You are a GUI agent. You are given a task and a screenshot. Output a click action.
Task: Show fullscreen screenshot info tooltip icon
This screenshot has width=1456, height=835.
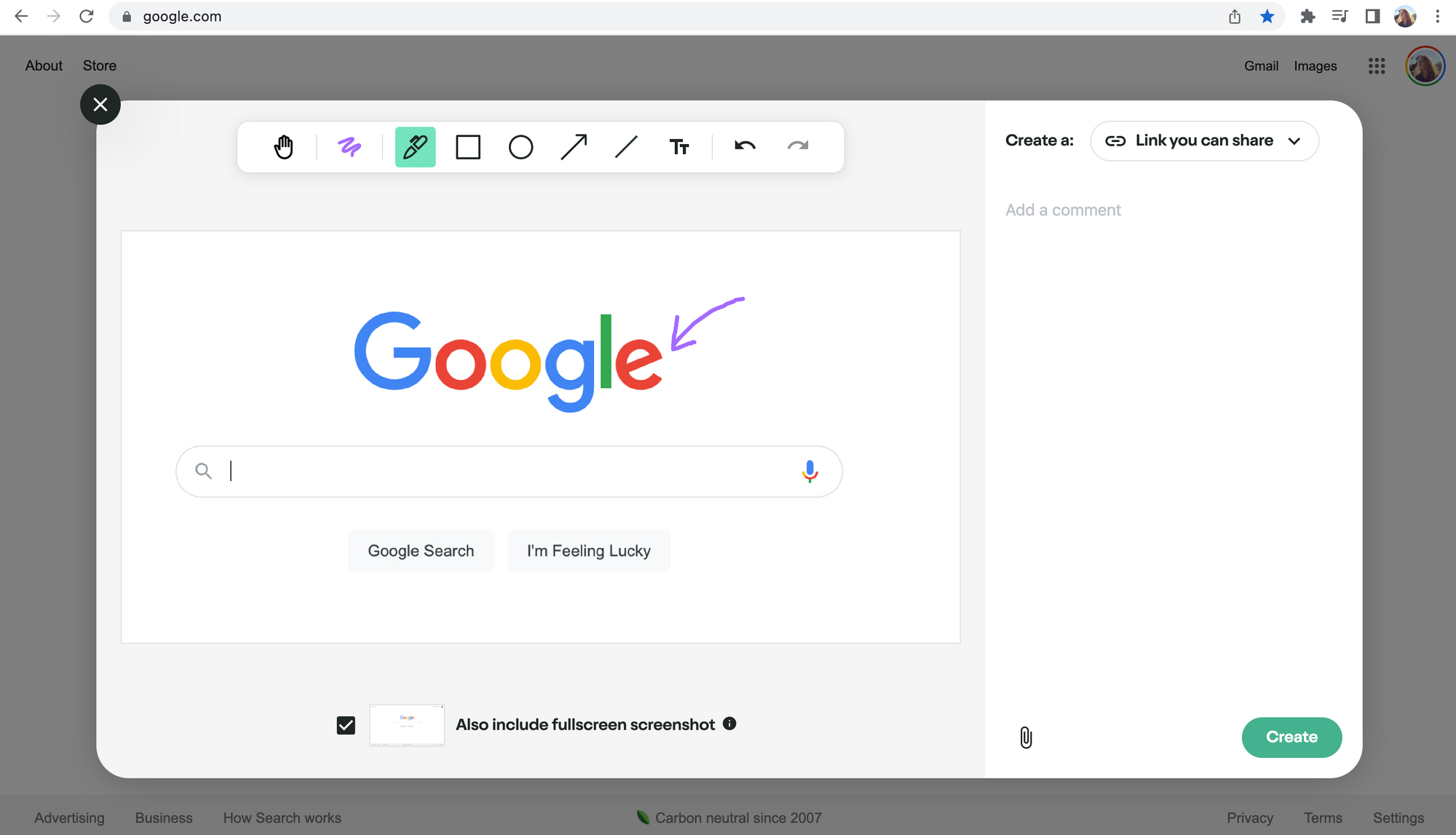(729, 724)
